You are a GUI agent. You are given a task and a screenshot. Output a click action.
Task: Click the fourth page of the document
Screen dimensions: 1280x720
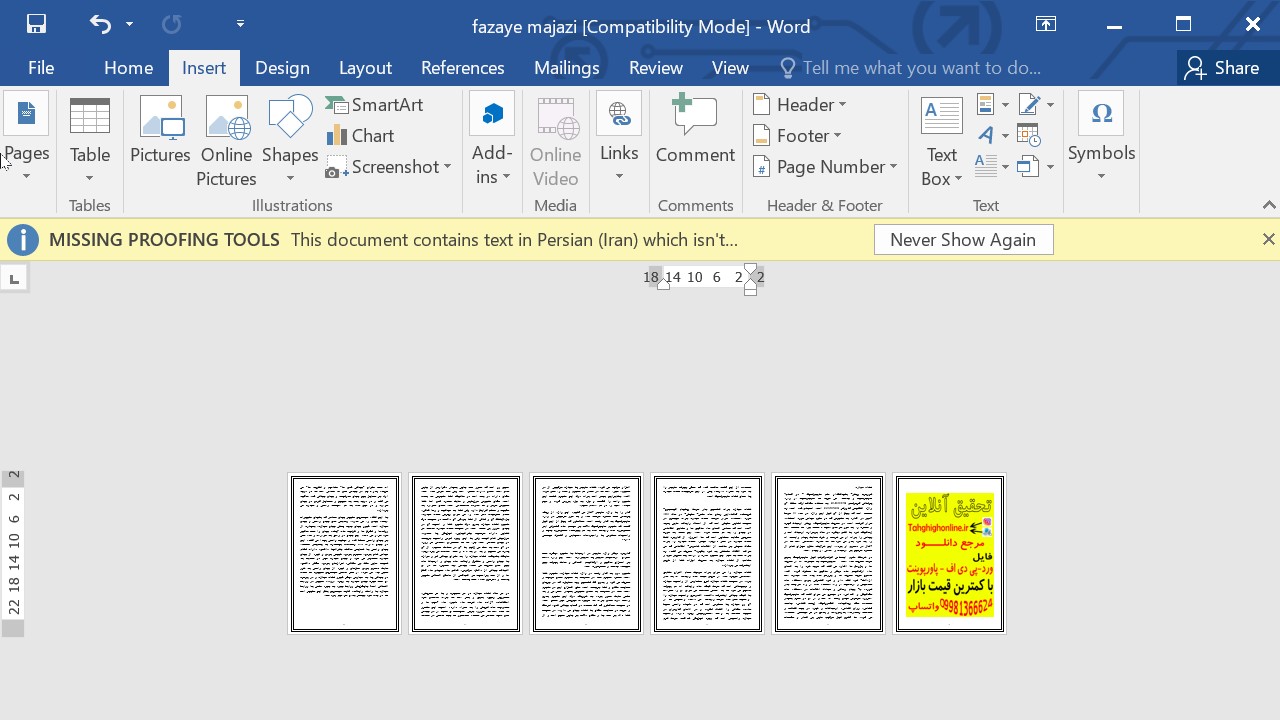pos(708,554)
